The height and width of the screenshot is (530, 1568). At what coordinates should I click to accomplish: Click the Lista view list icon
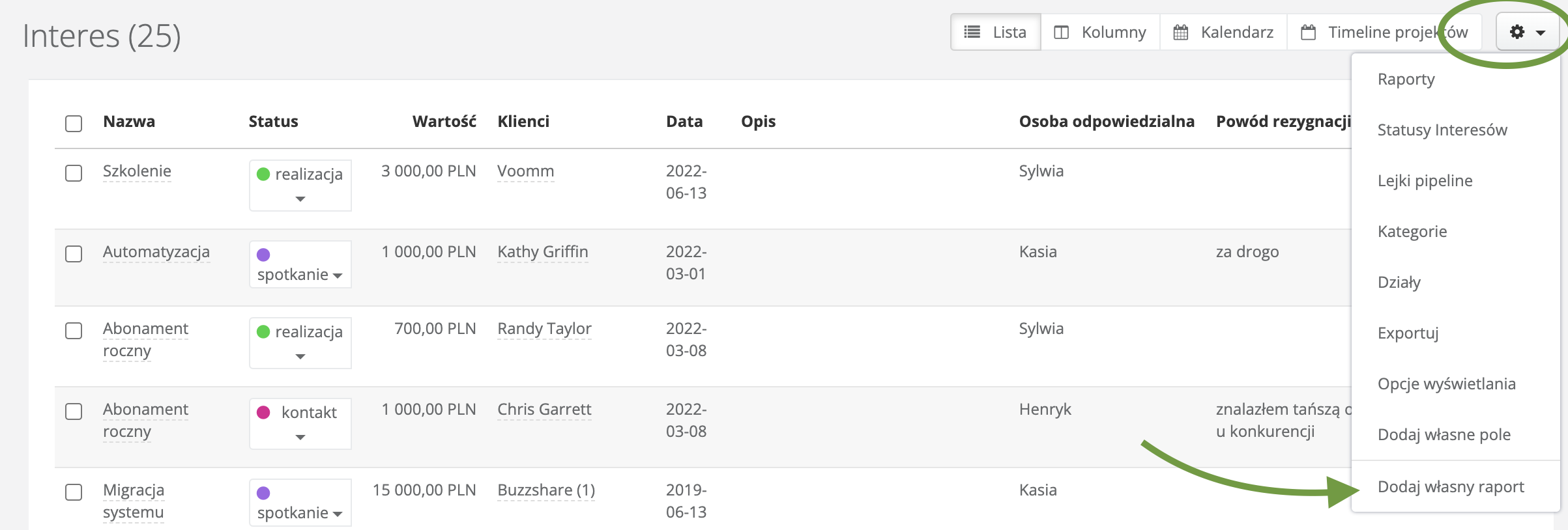click(x=972, y=32)
